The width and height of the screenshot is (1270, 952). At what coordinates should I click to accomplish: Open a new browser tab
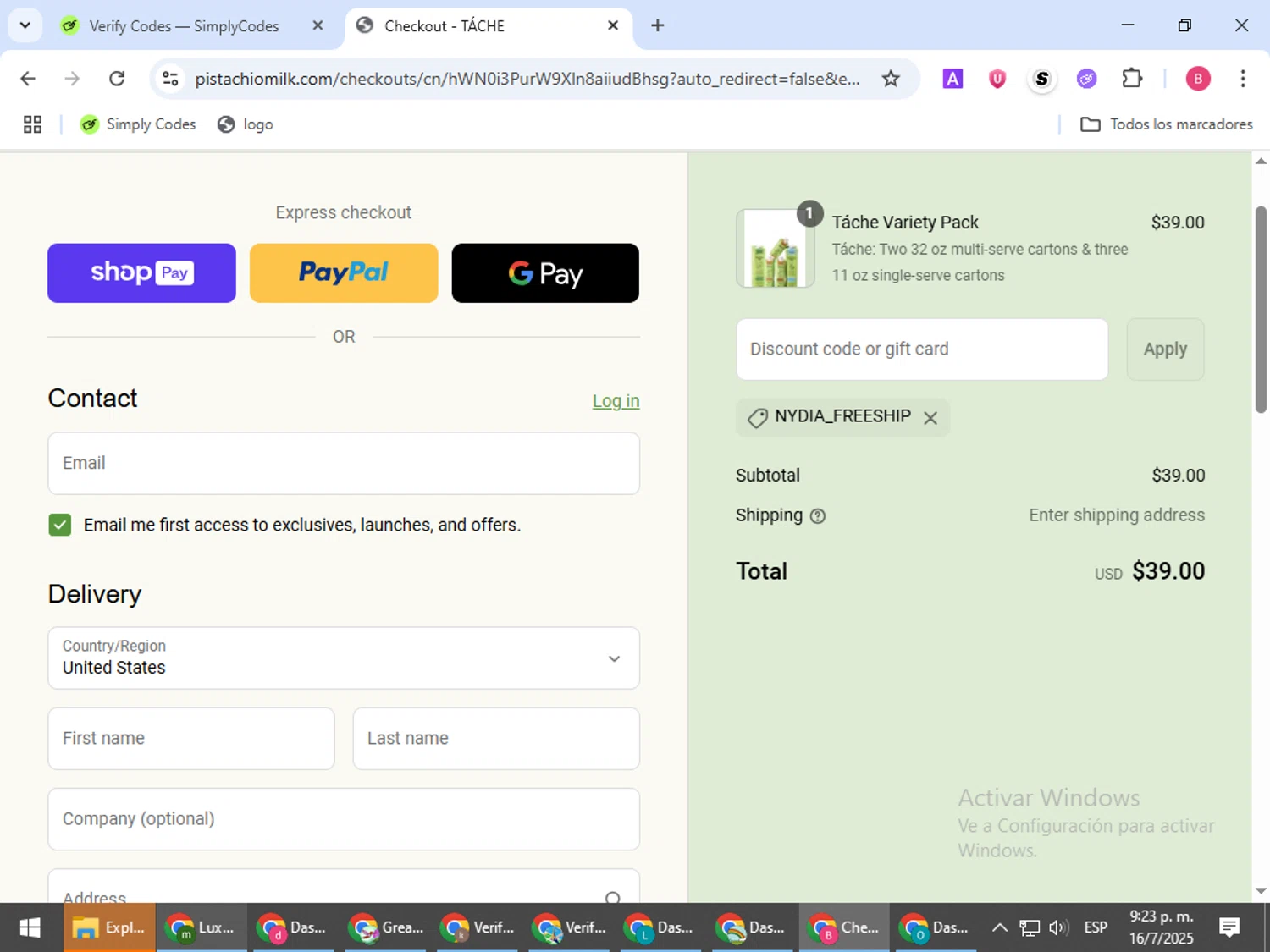coord(657,25)
